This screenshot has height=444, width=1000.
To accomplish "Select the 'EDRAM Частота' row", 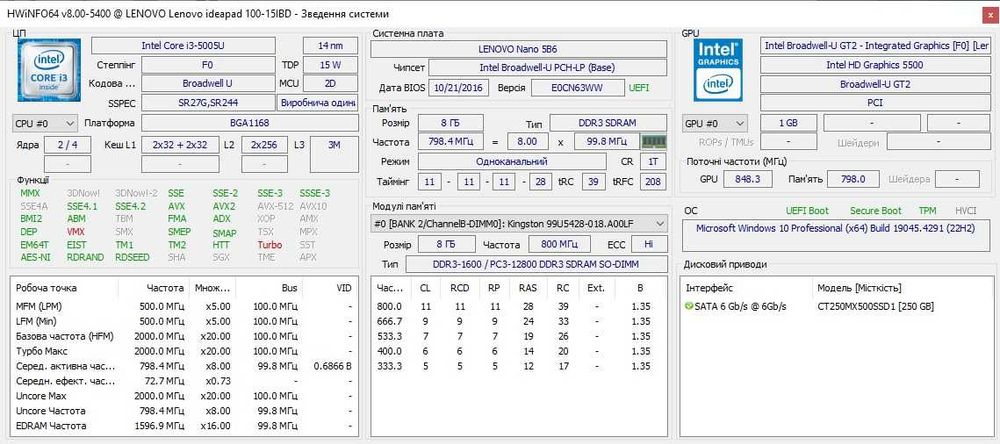I will click(184, 426).
